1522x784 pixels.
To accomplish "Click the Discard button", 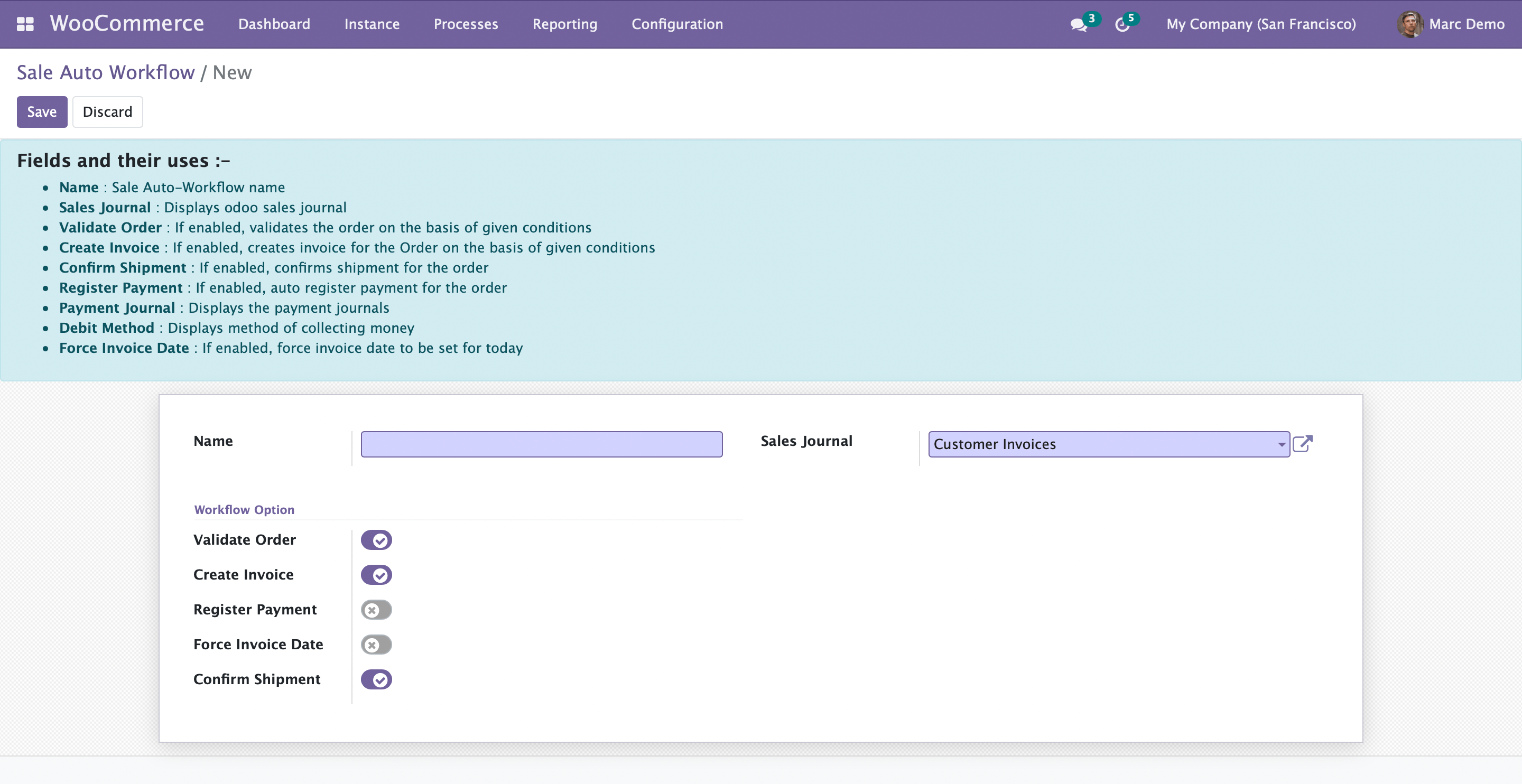I will (x=107, y=111).
